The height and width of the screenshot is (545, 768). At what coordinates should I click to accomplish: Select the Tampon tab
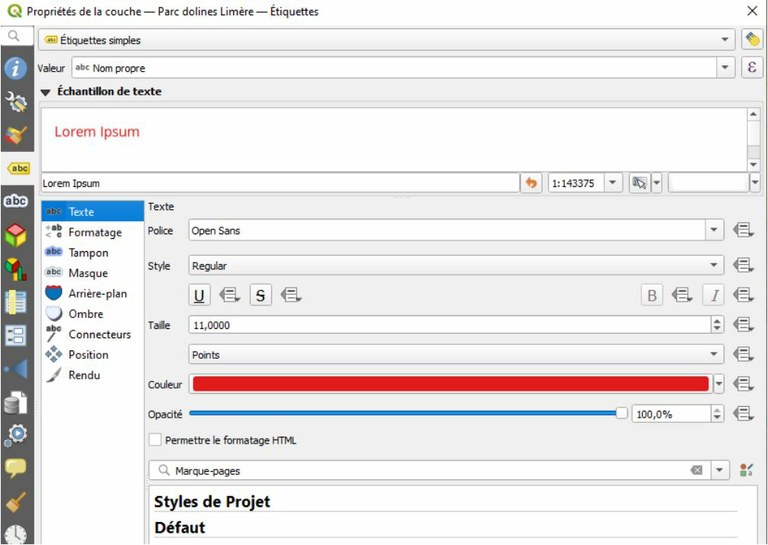point(88,253)
